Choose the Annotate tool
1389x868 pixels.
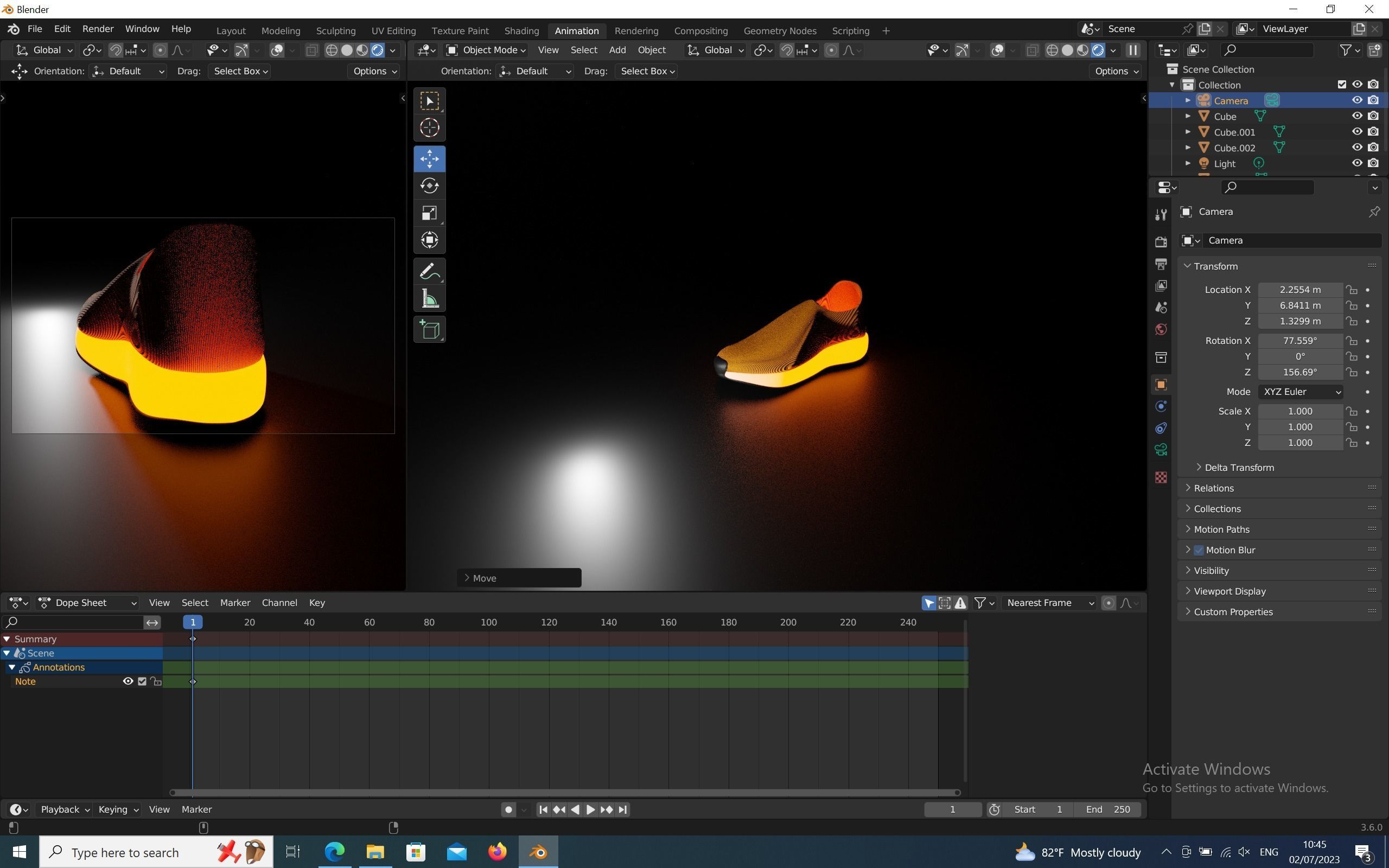429,272
